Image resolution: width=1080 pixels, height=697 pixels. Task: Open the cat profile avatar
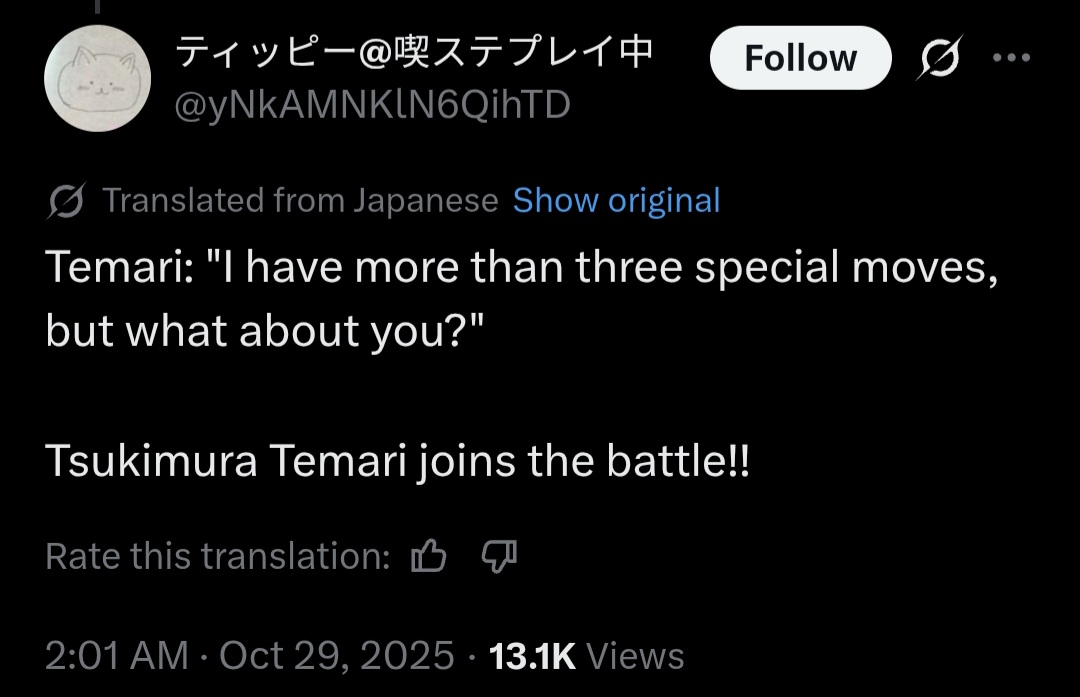click(x=99, y=78)
